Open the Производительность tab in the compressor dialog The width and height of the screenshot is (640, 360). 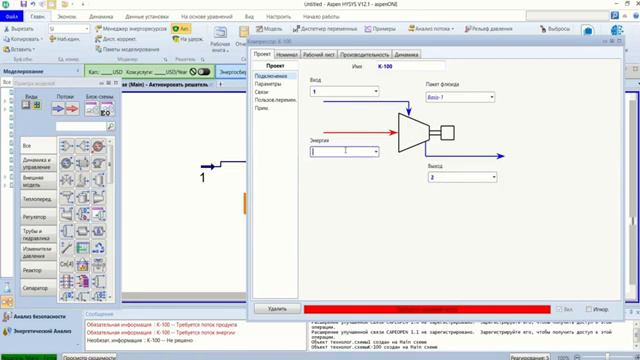point(364,54)
